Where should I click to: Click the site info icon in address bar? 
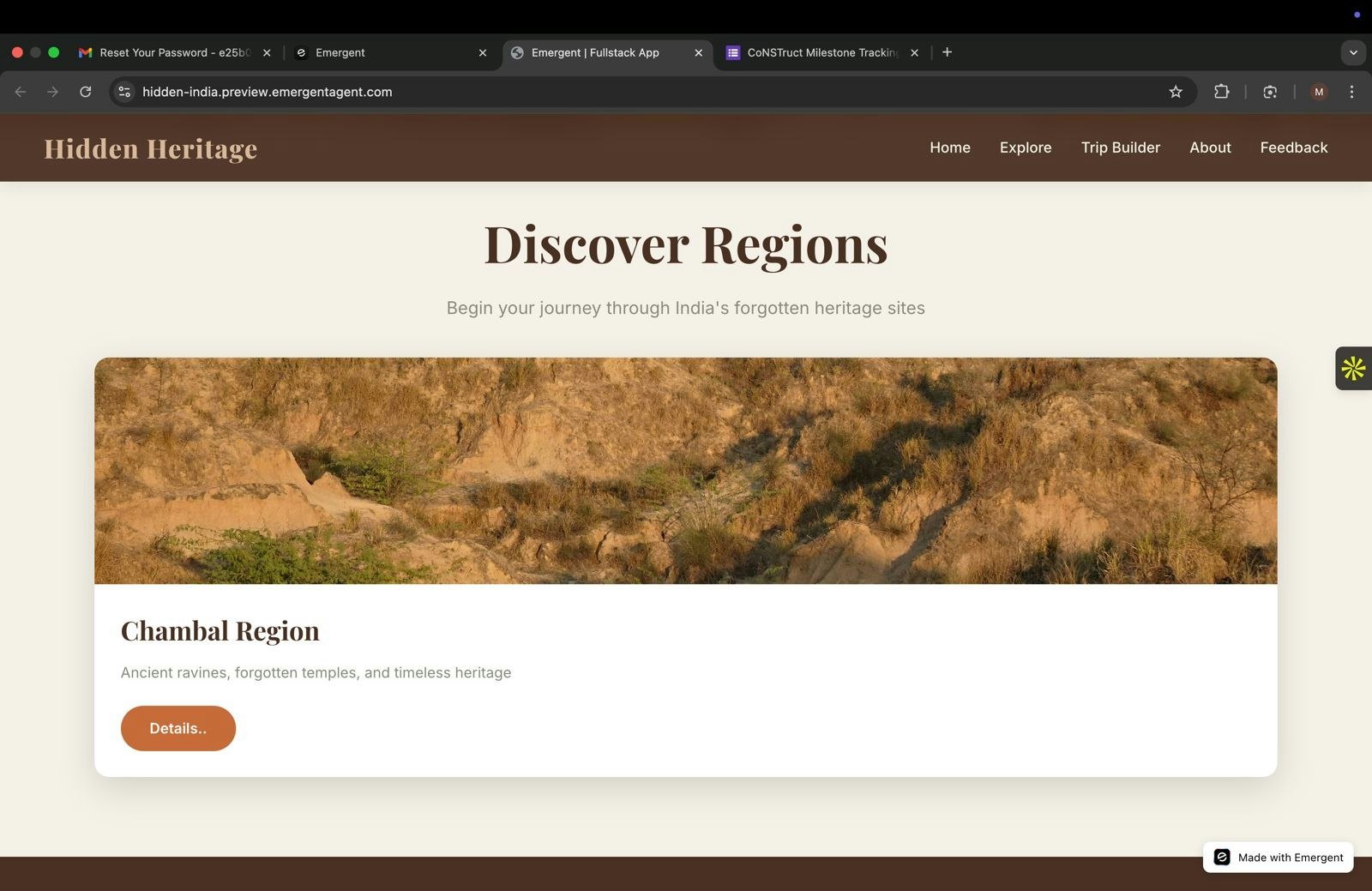pyautogui.click(x=124, y=92)
